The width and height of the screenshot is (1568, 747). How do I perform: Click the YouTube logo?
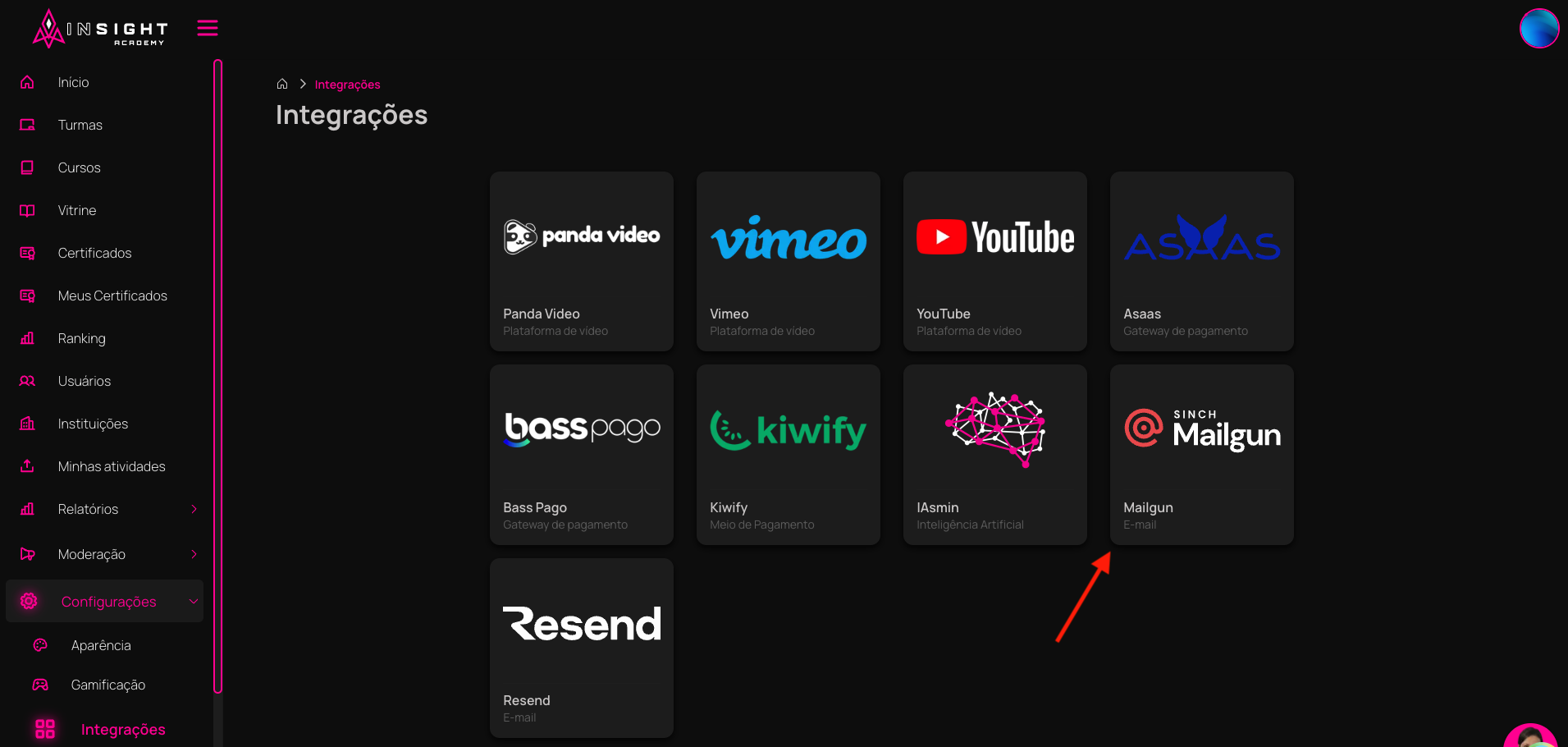pos(995,237)
